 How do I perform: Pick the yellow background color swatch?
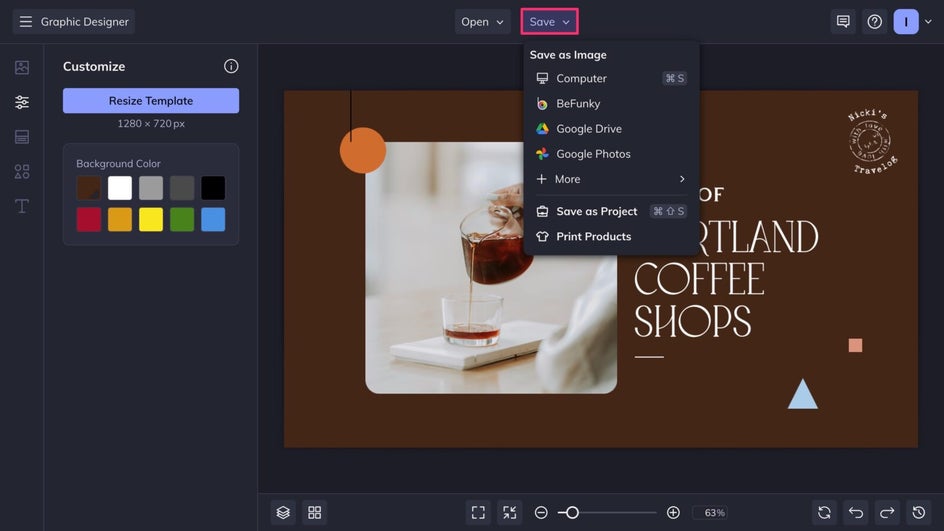click(151, 220)
